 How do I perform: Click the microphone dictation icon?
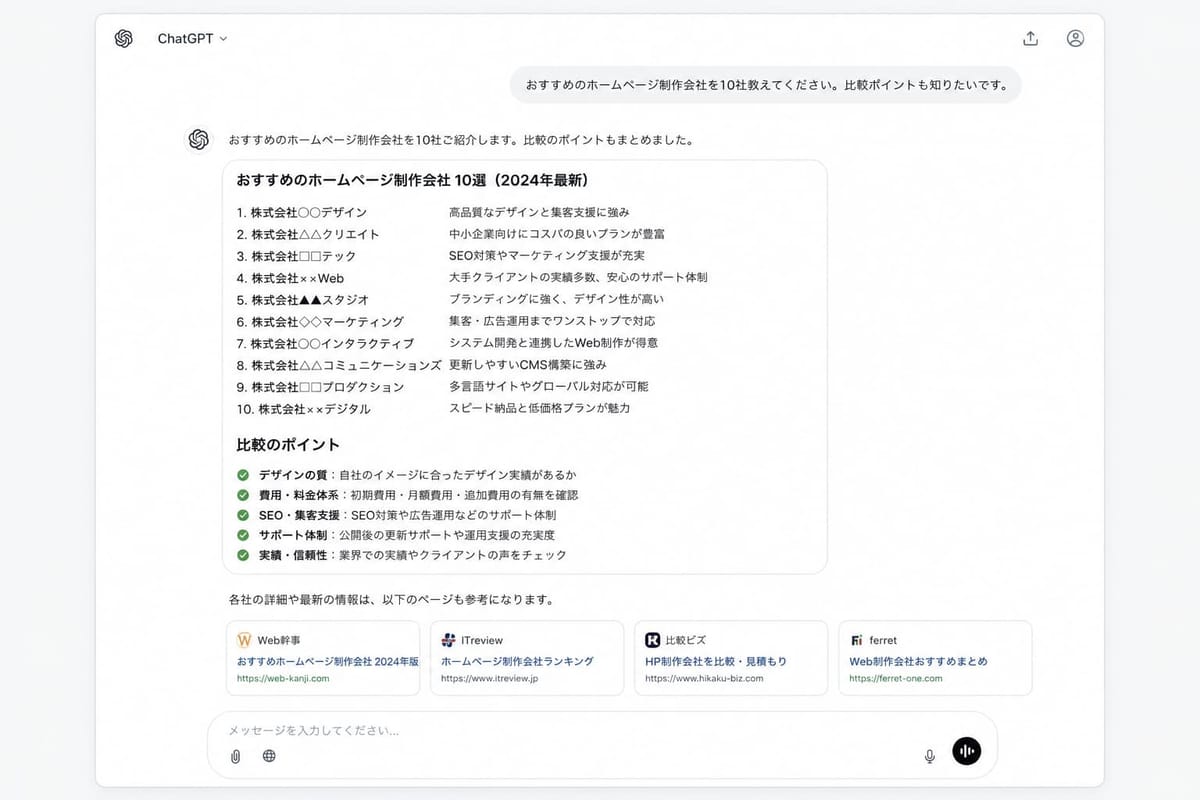pos(929,756)
